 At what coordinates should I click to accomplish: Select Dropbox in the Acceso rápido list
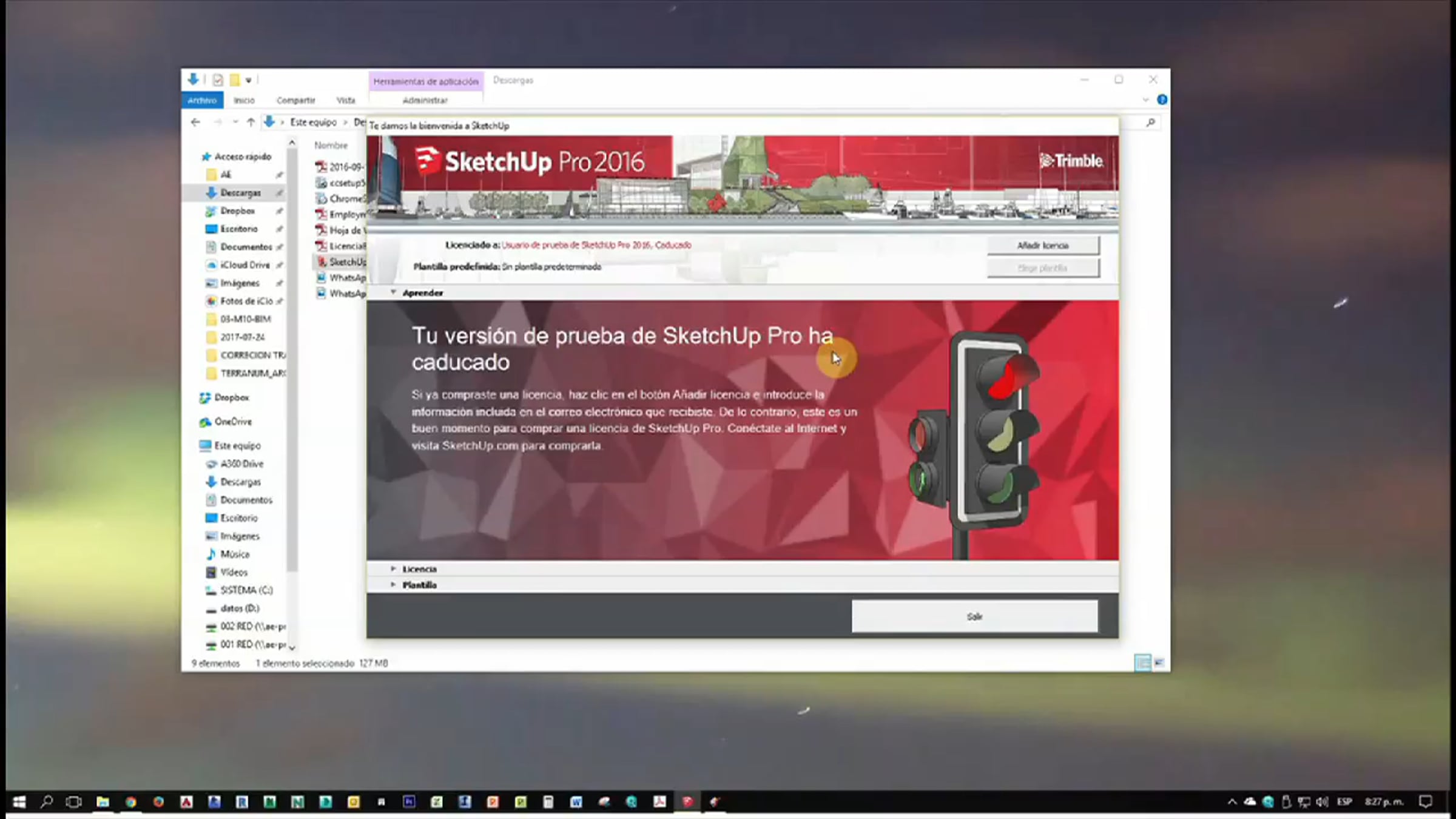237,211
